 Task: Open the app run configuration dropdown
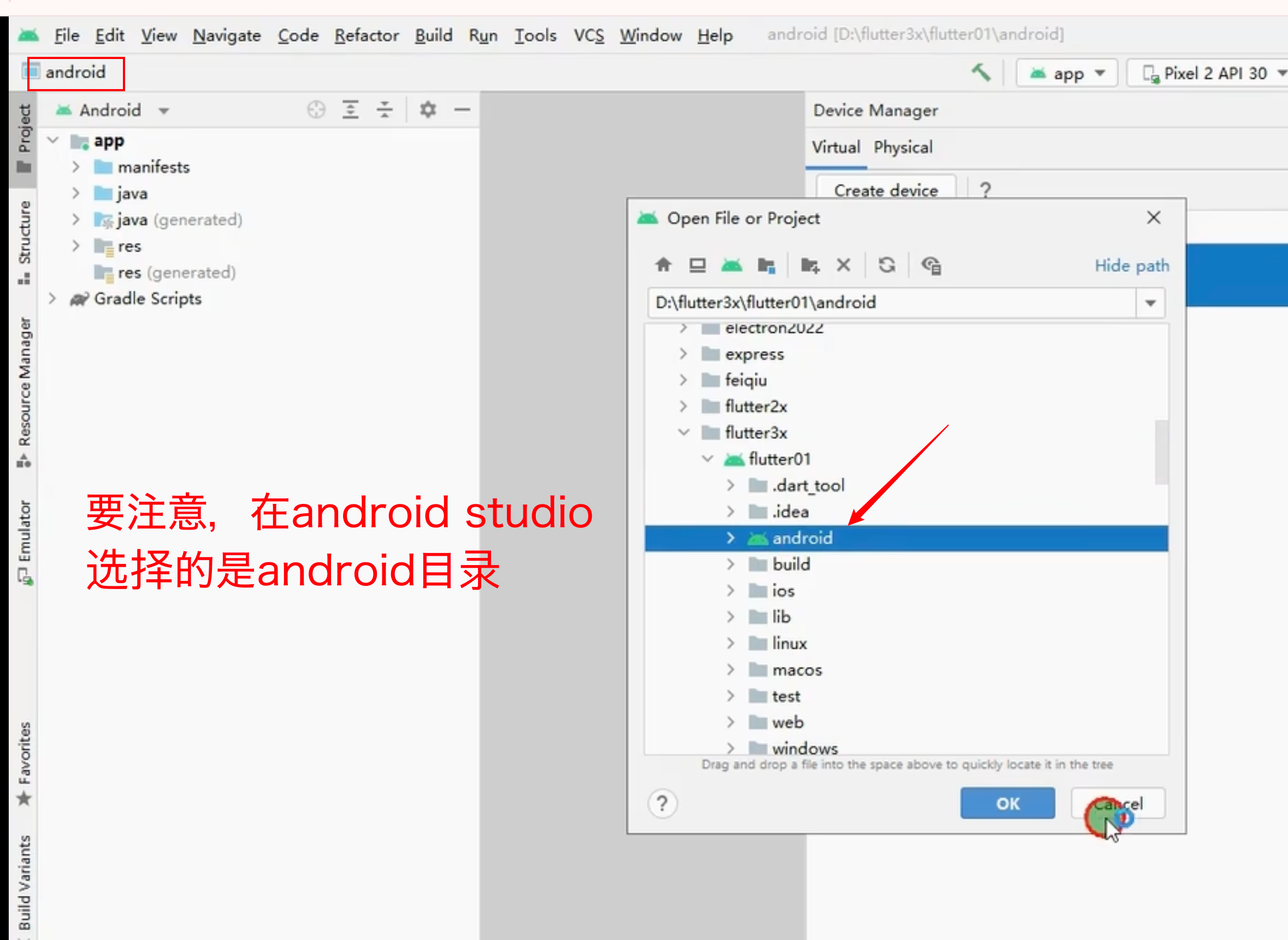[1067, 73]
